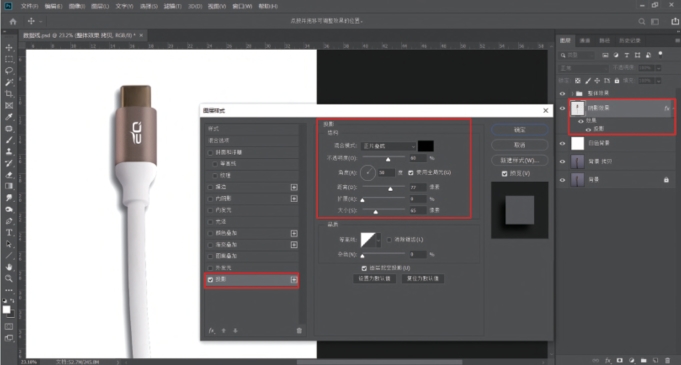Select the Pen tool

pos(9,221)
